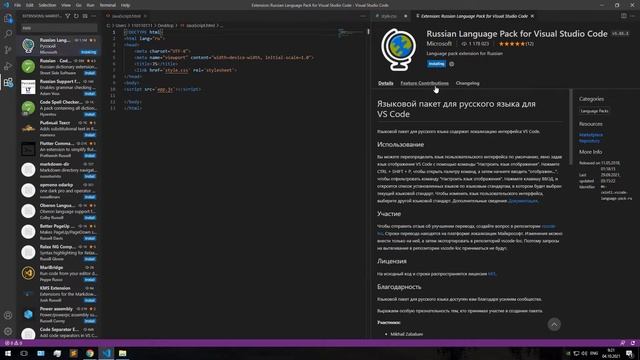Open File Explorer from the taskbar
This screenshot has height=360, width=640.
pyautogui.click(x=122, y=353)
